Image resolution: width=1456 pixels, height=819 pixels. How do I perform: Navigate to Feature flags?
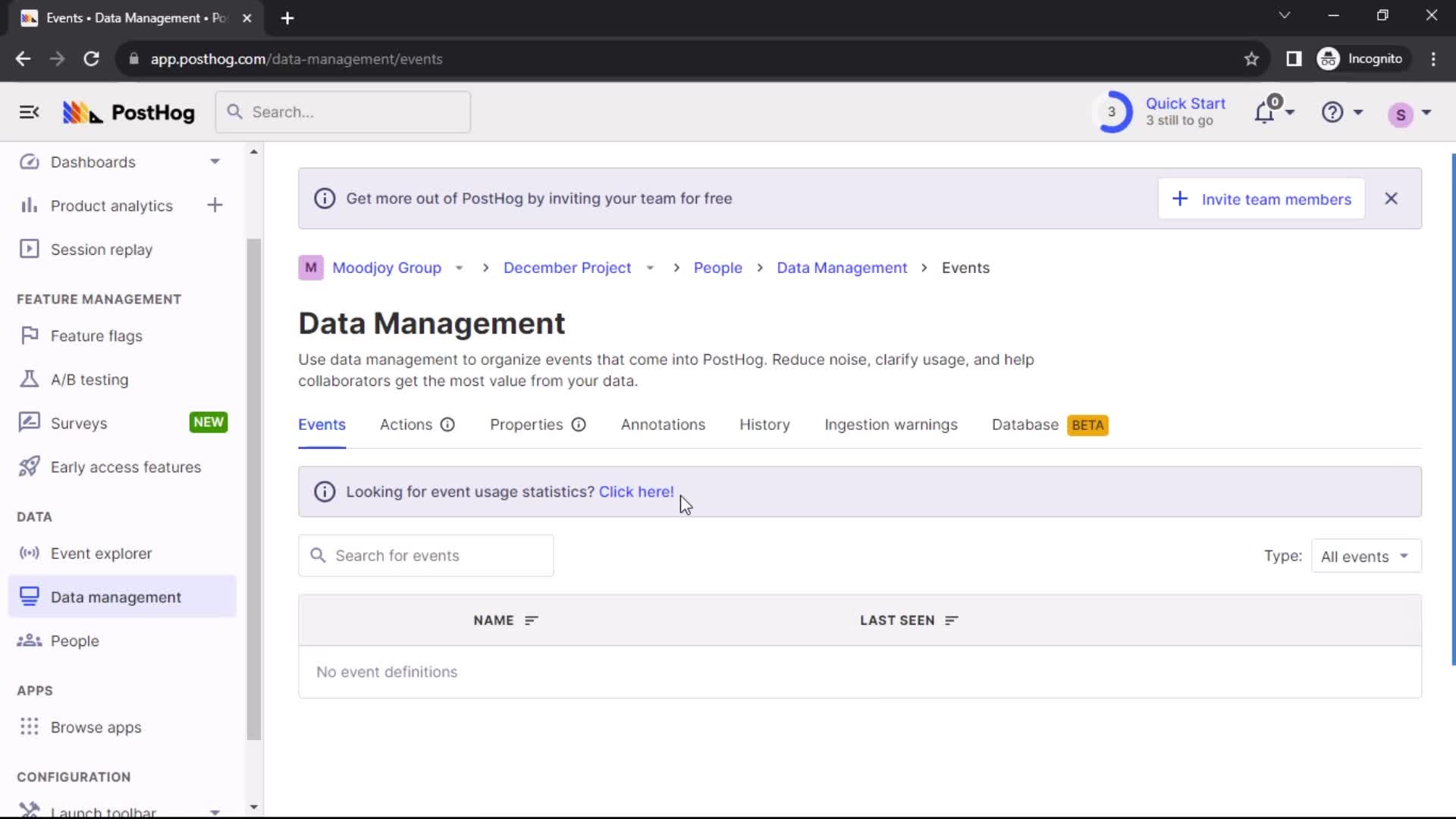[x=96, y=335]
